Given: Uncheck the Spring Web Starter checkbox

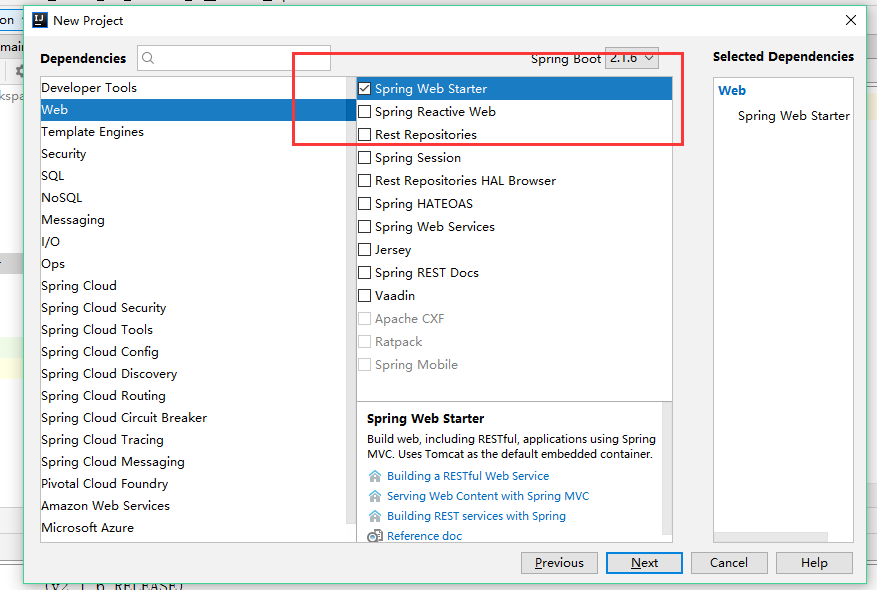Looking at the screenshot, I should pos(365,88).
